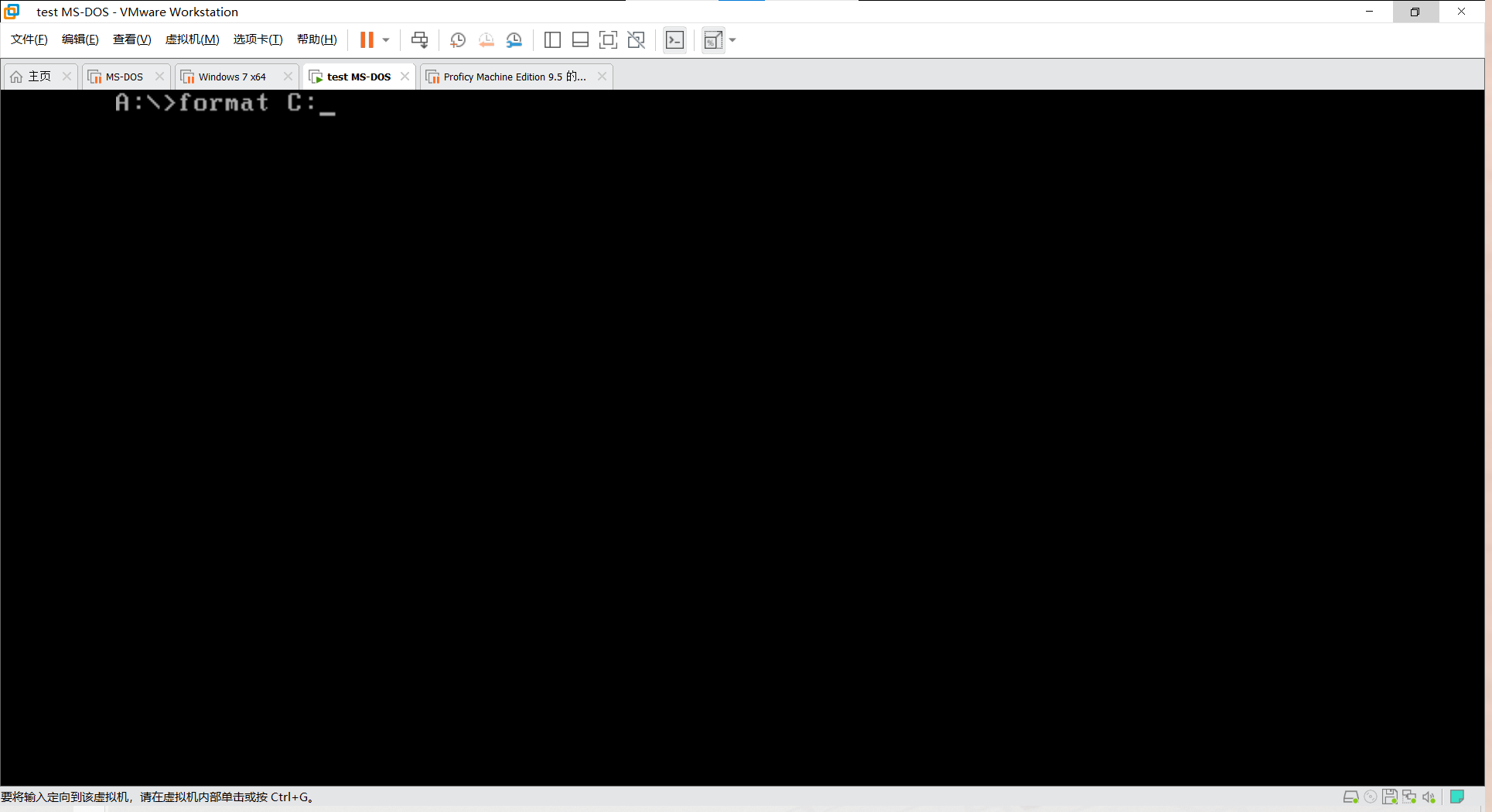Open the 文件(F) menu
Viewport: 1492px width, 812px height.
pos(29,39)
